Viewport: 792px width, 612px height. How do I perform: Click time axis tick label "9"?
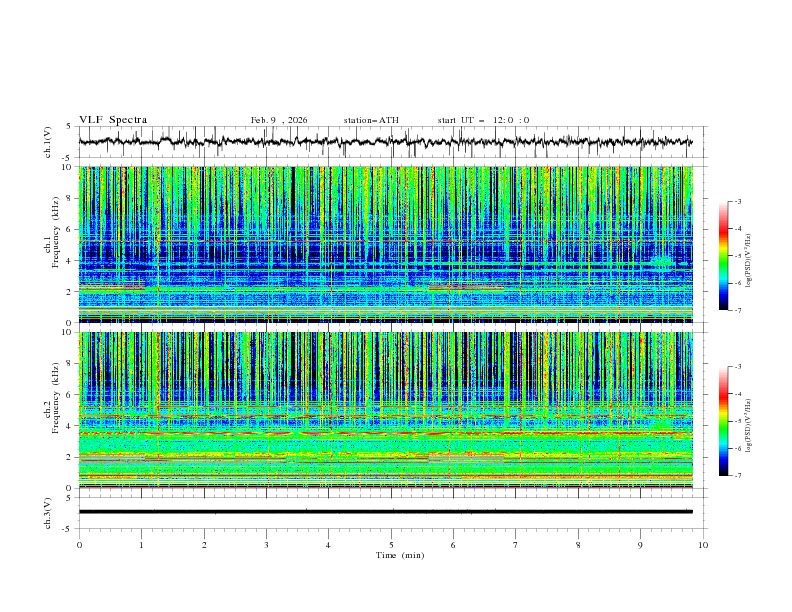point(640,545)
